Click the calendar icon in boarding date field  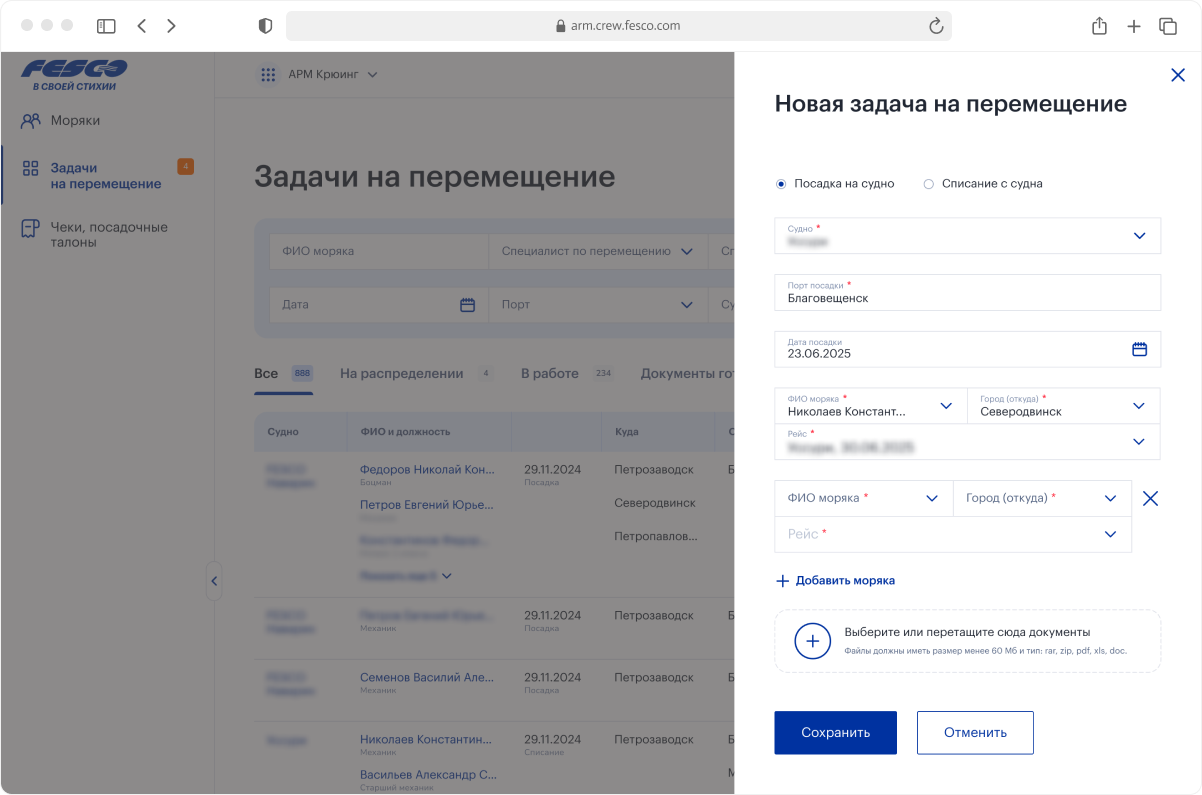pyautogui.click(x=1139, y=349)
